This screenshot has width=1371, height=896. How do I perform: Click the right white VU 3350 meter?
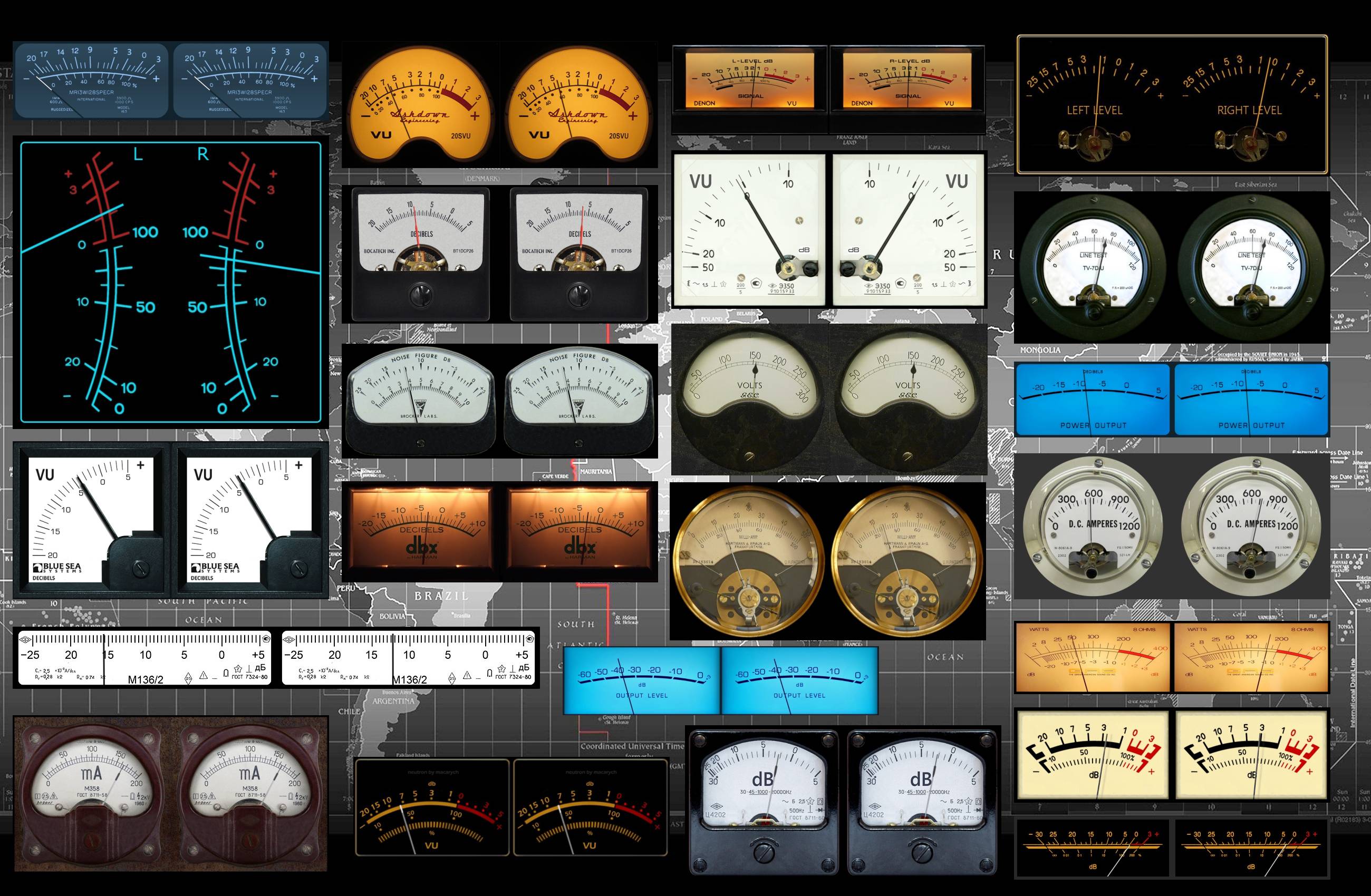point(909,229)
